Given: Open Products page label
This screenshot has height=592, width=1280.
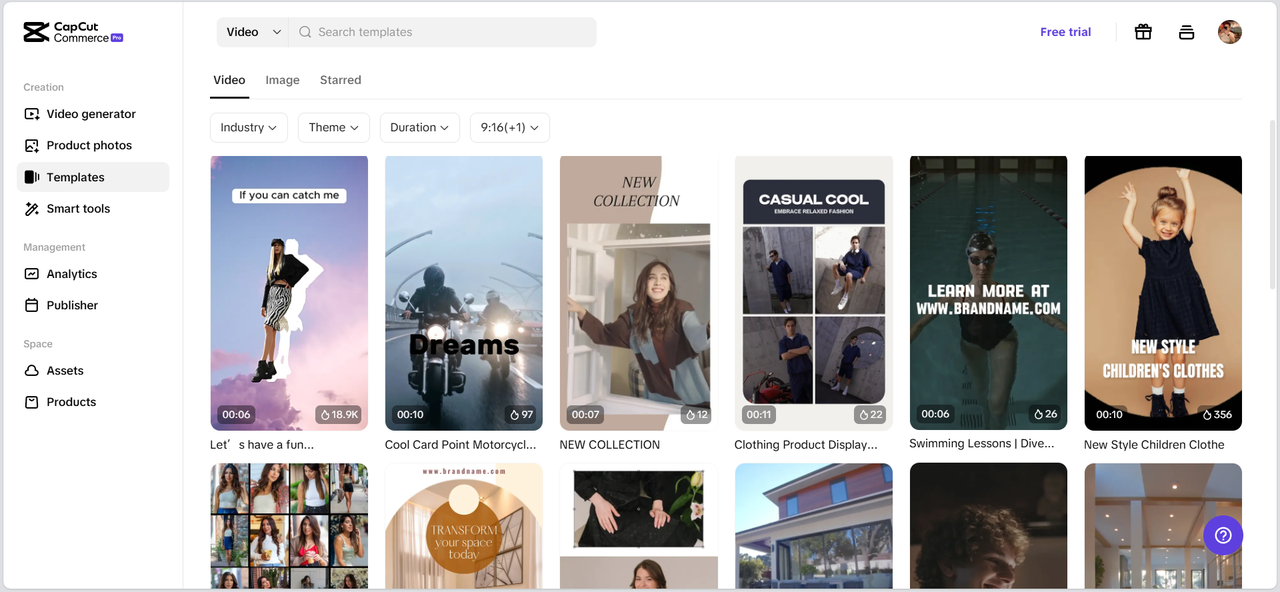Looking at the screenshot, I should pyautogui.click(x=71, y=402).
